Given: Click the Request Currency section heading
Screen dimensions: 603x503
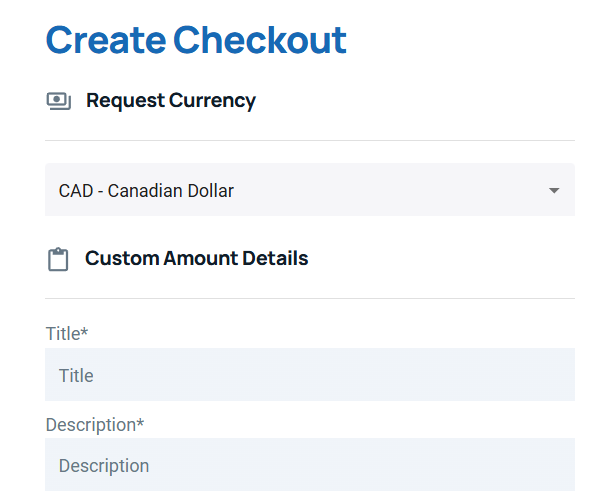Looking at the screenshot, I should coord(171,101).
